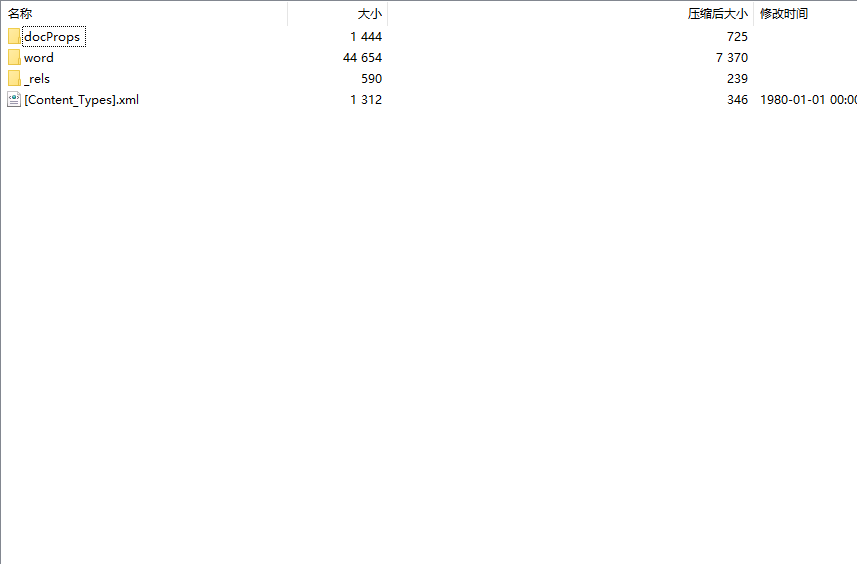The width and height of the screenshot is (857, 564).
Task: Select the _rels folder name
Action: point(37,79)
